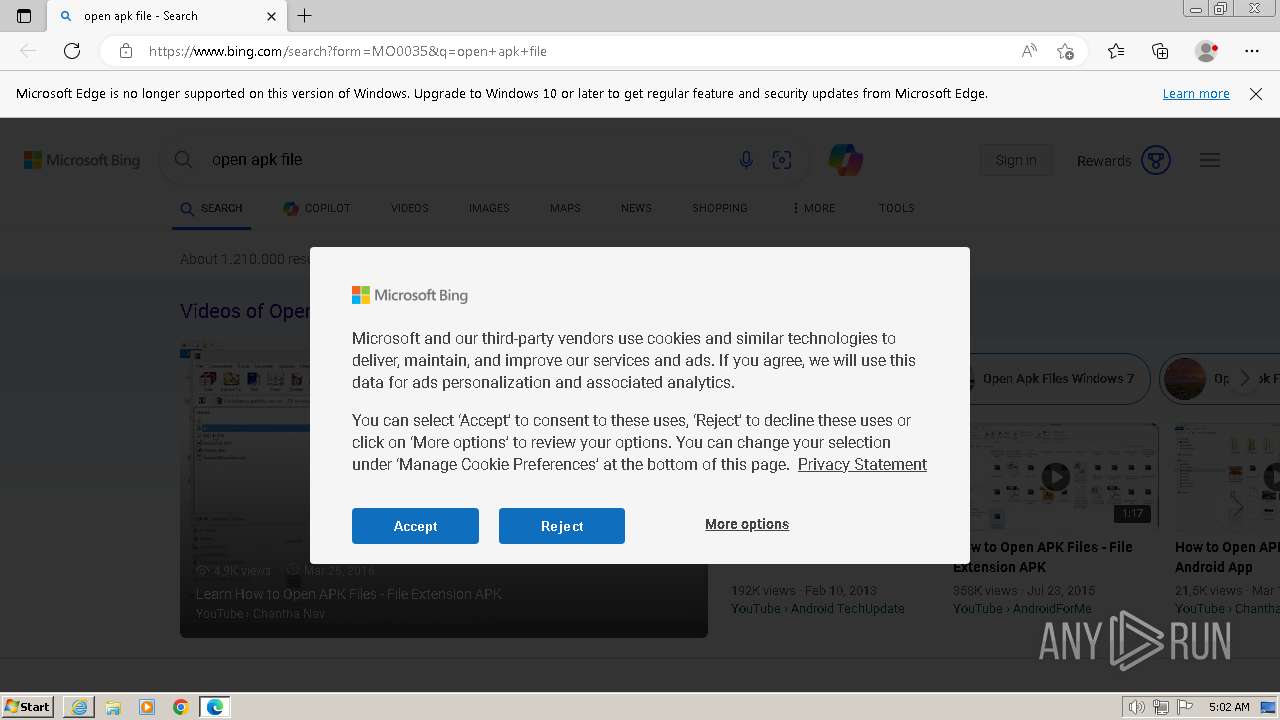Switch to the IMAGES tab
Viewport: 1280px width, 720px height.
click(489, 208)
